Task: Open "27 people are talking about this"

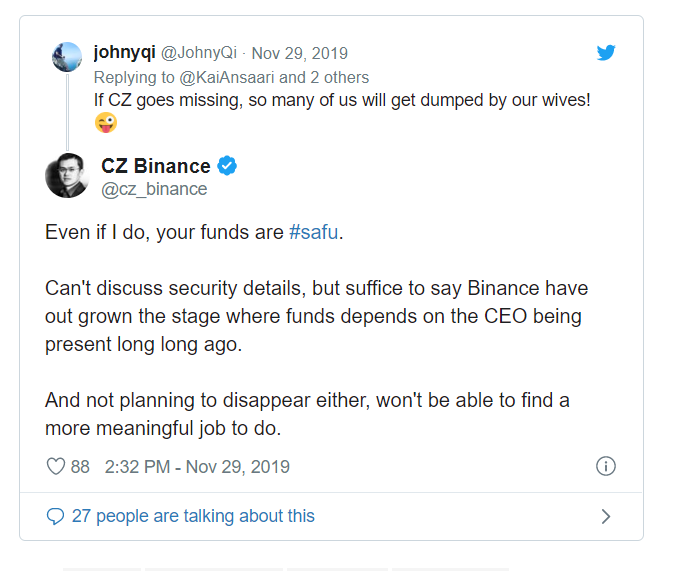Action: (193, 516)
